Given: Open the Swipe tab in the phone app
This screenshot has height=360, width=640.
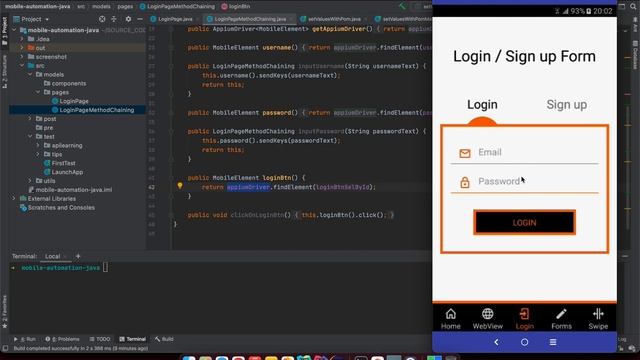Looking at the screenshot, I should click(x=598, y=319).
